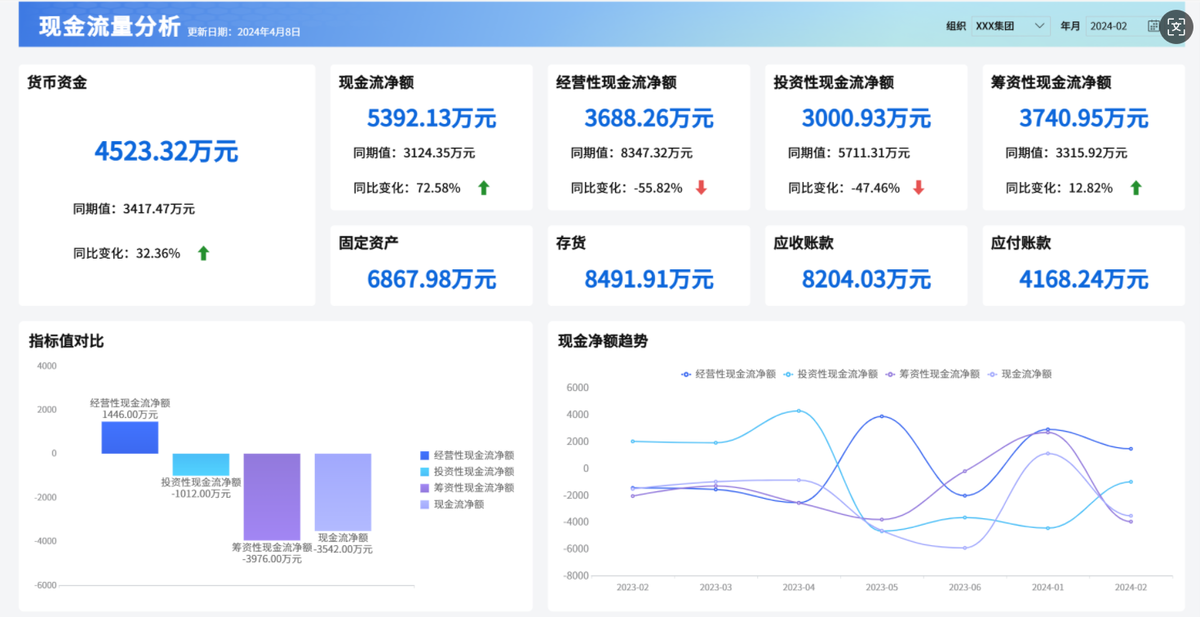The height and width of the screenshot is (617, 1200).
Task: Toggle 现金流净额 in bar chart legend
Action: [x=452, y=504]
